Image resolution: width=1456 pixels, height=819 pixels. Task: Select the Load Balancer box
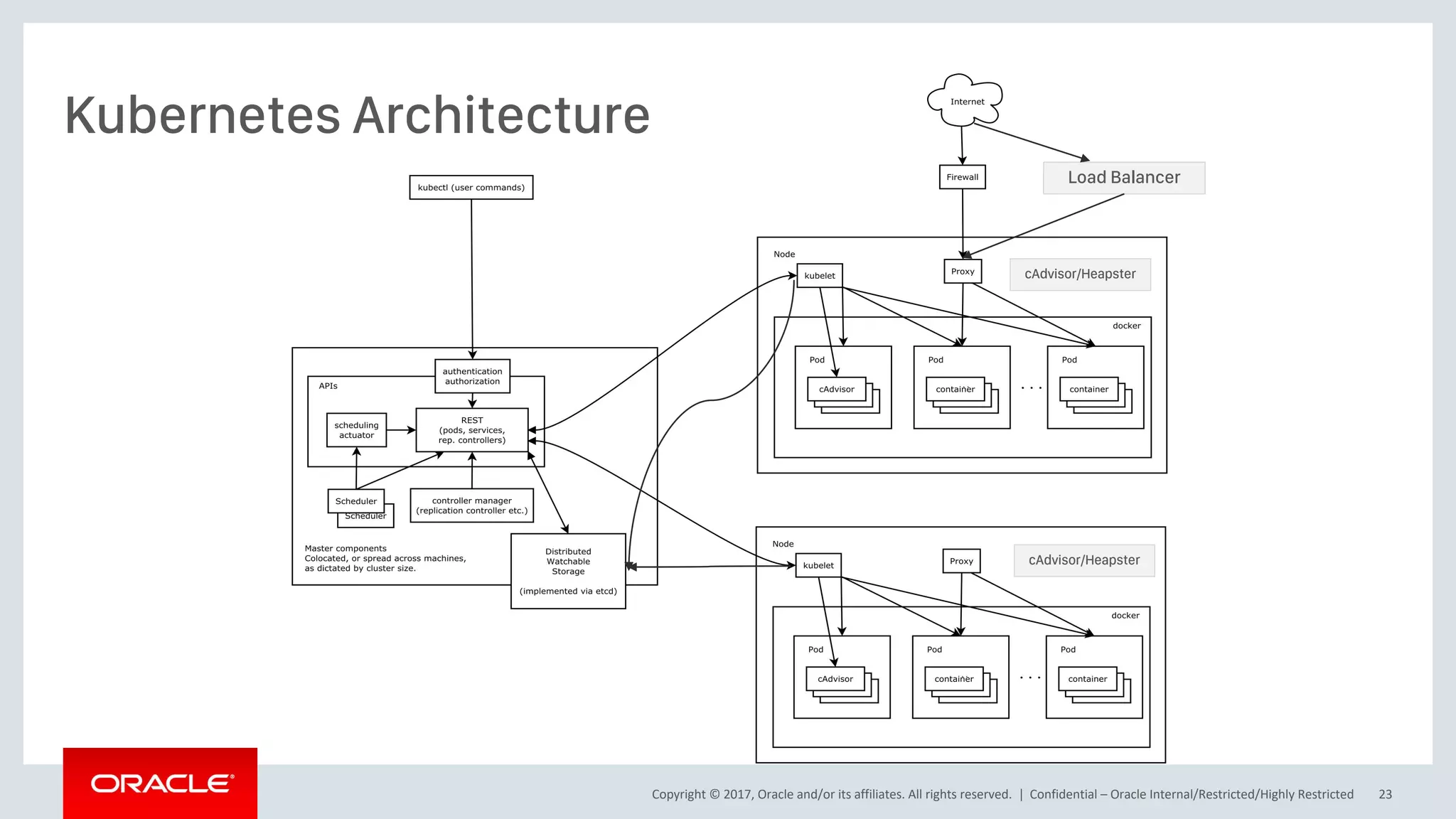[1123, 178]
